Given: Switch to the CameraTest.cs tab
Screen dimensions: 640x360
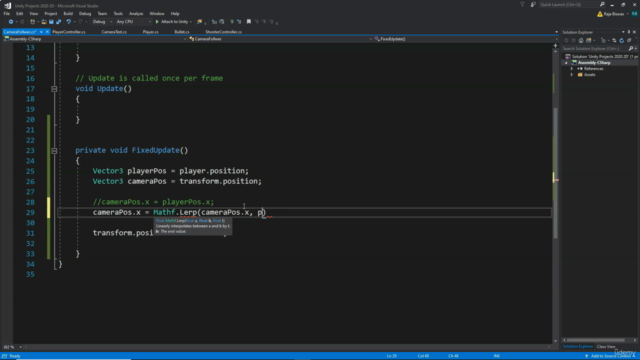Looking at the screenshot, I should tap(114, 32).
